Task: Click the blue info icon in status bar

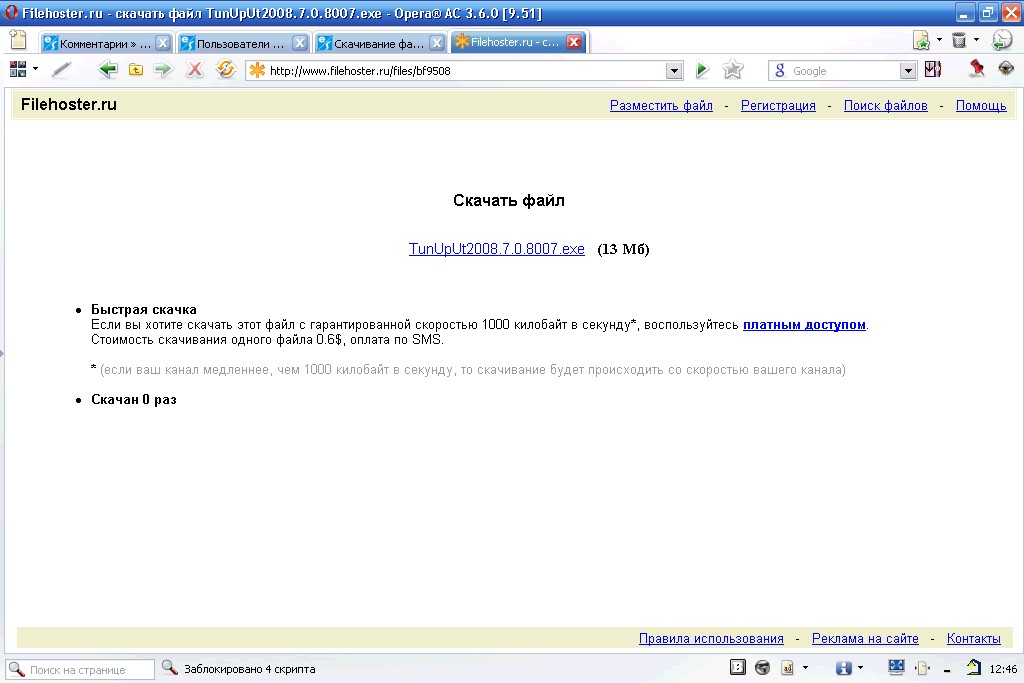Action: (844, 667)
